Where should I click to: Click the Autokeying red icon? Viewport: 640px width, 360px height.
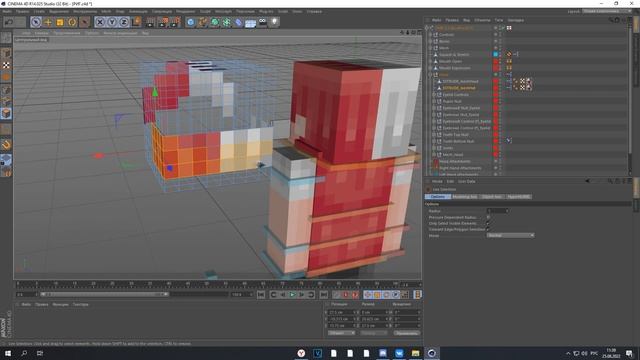point(346,295)
